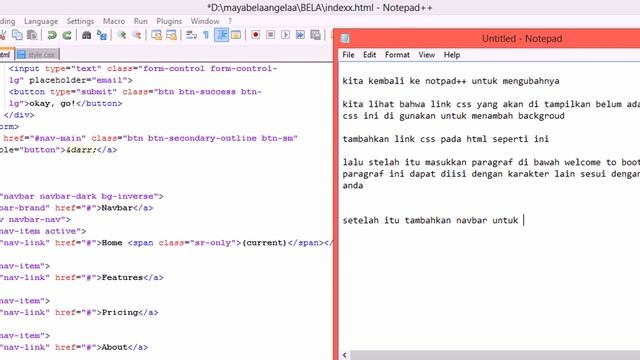640x360 pixels.
Task: Click line 'tambahkan link css pada html seperti ini'
Action: tap(446, 139)
